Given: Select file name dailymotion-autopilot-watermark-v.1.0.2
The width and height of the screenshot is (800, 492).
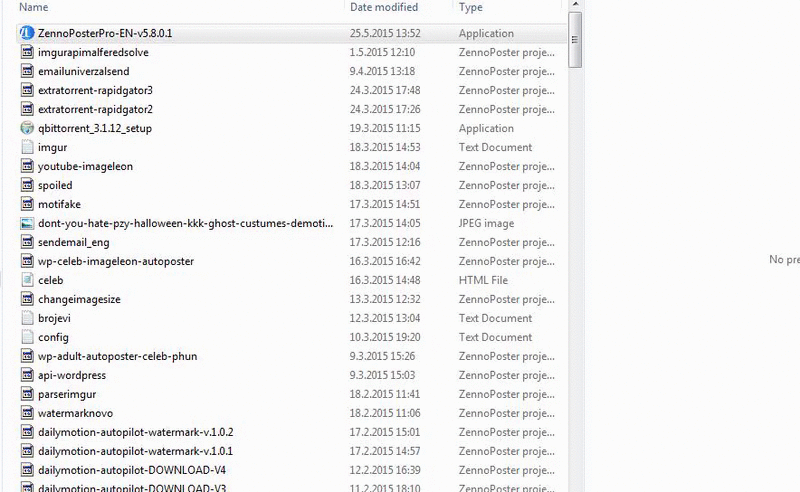Looking at the screenshot, I should click(136, 432).
